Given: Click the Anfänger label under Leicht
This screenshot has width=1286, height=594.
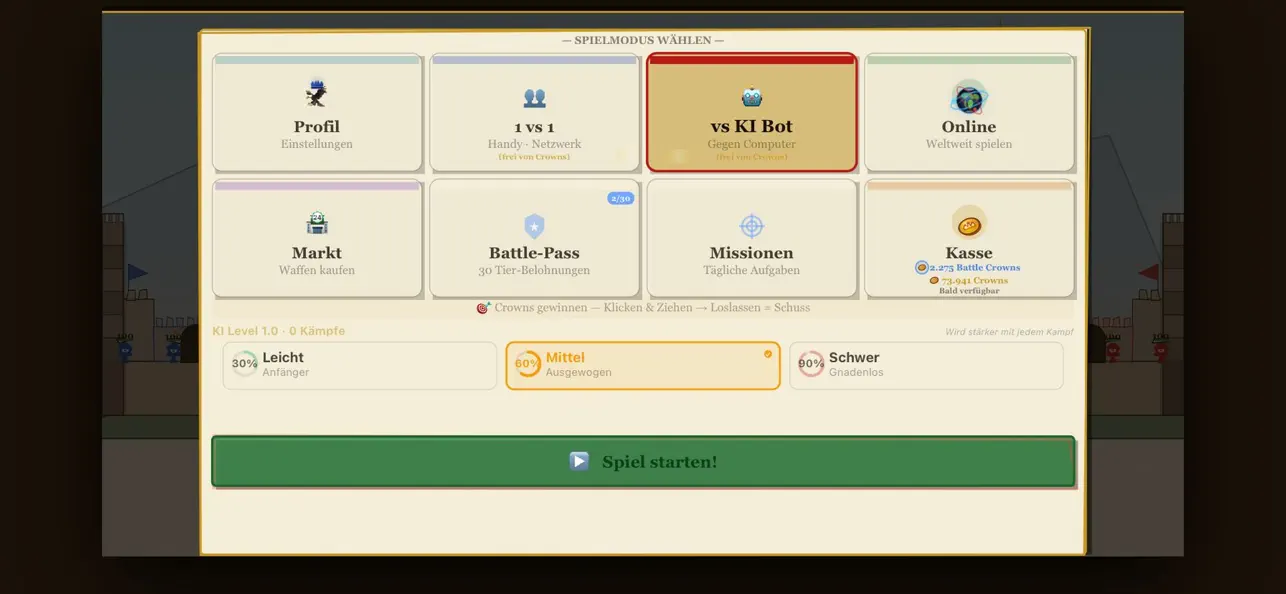Looking at the screenshot, I should [286, 372].
